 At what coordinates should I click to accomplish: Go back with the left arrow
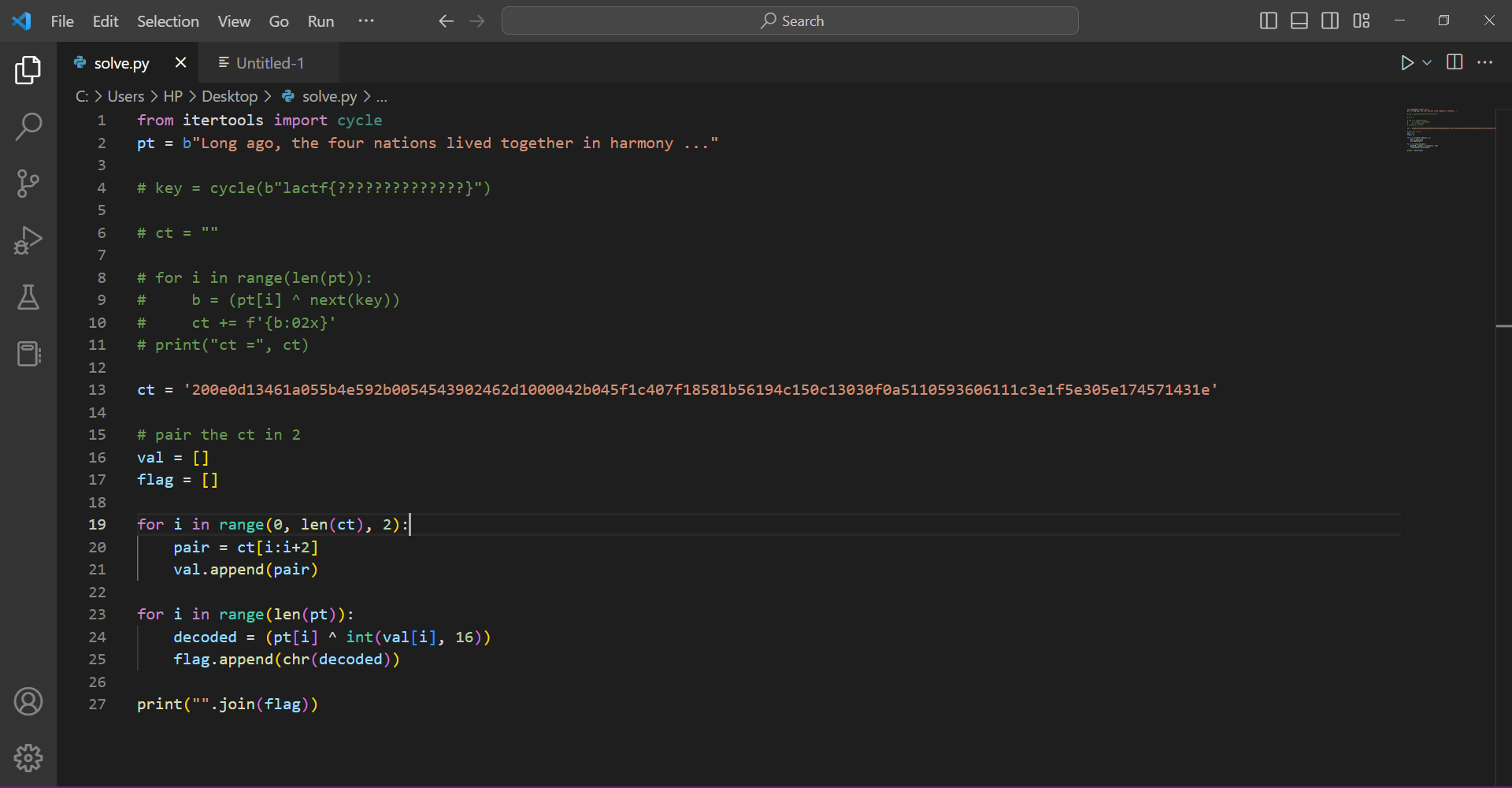pyautogui.click(x=447, y=21)
